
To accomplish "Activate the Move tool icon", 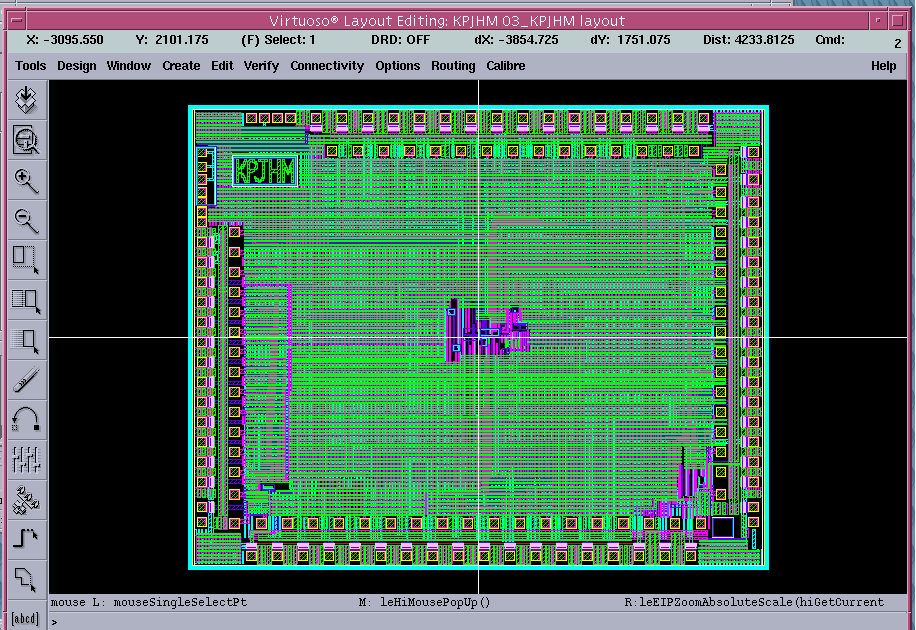I will [x=26, y=341].
